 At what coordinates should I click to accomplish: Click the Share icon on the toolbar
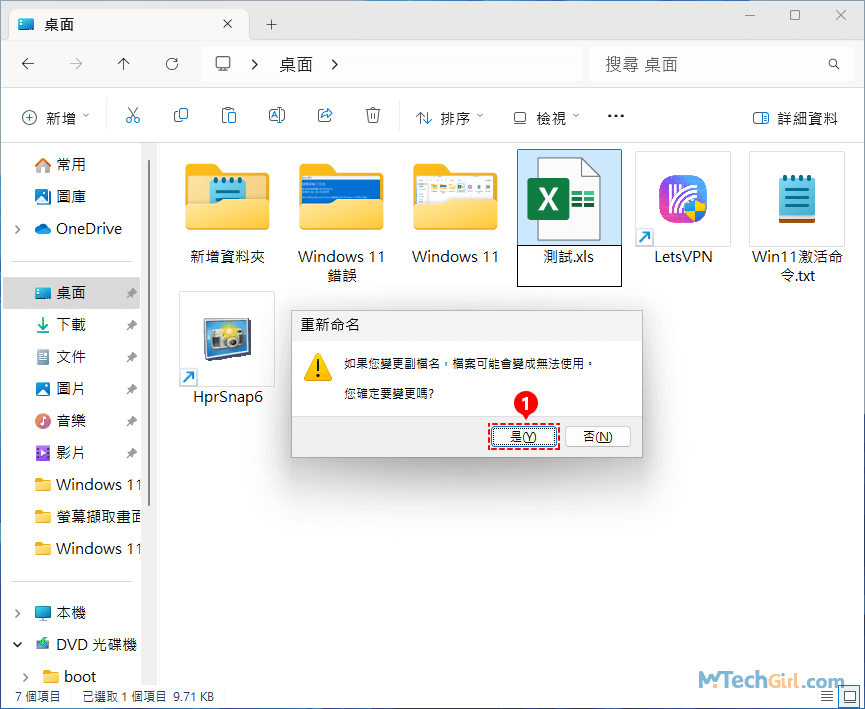point(325,115)
